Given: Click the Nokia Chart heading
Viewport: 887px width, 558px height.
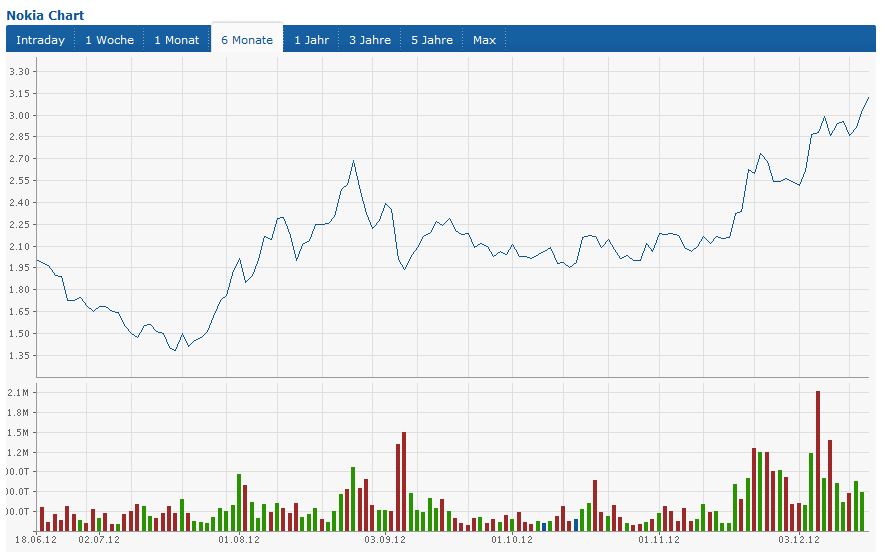Looking at the screenshot, I should coord(45,15).
